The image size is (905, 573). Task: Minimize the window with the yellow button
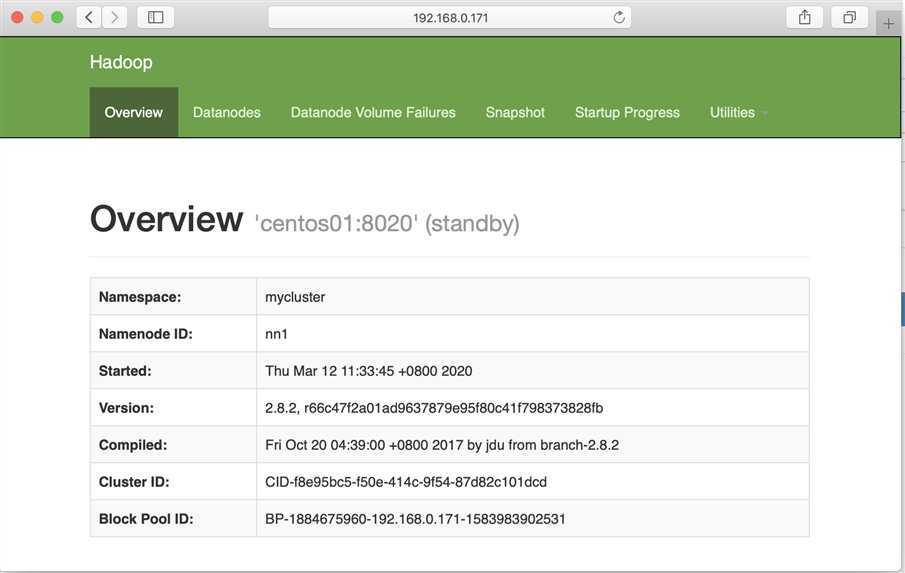click(x=38, y=17)
